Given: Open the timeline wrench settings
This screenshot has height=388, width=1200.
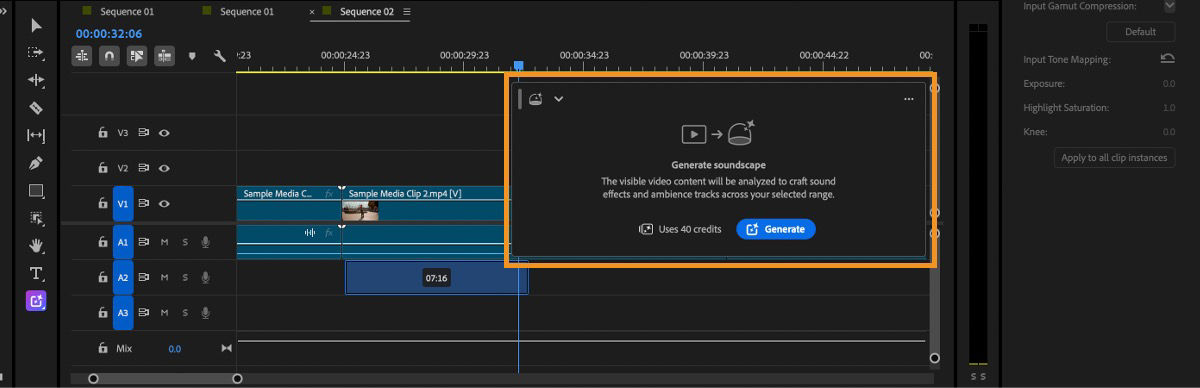Looking at the screenshot, I should tap(220, 56).
